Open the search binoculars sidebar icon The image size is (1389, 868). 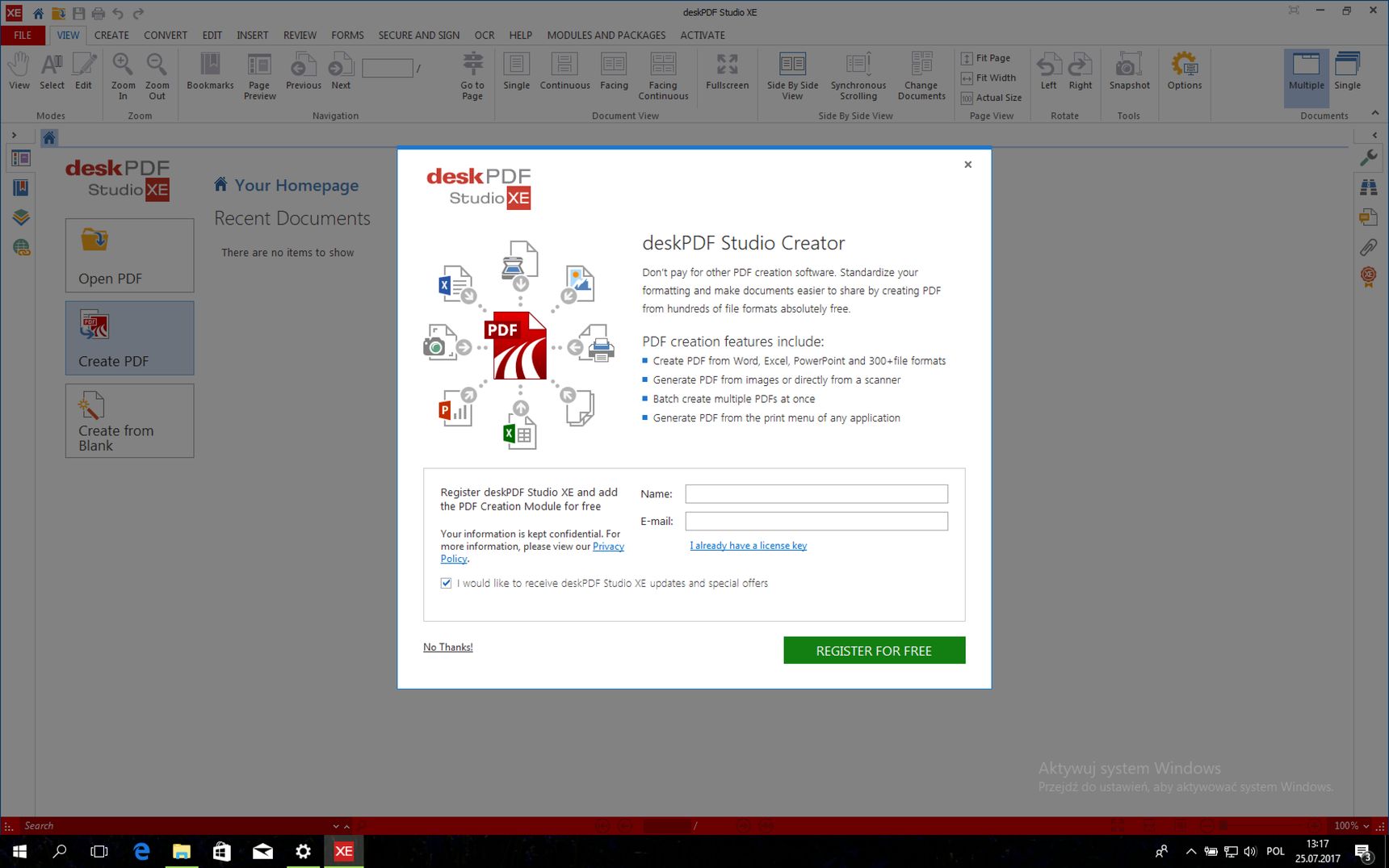tap(1368, 187)
